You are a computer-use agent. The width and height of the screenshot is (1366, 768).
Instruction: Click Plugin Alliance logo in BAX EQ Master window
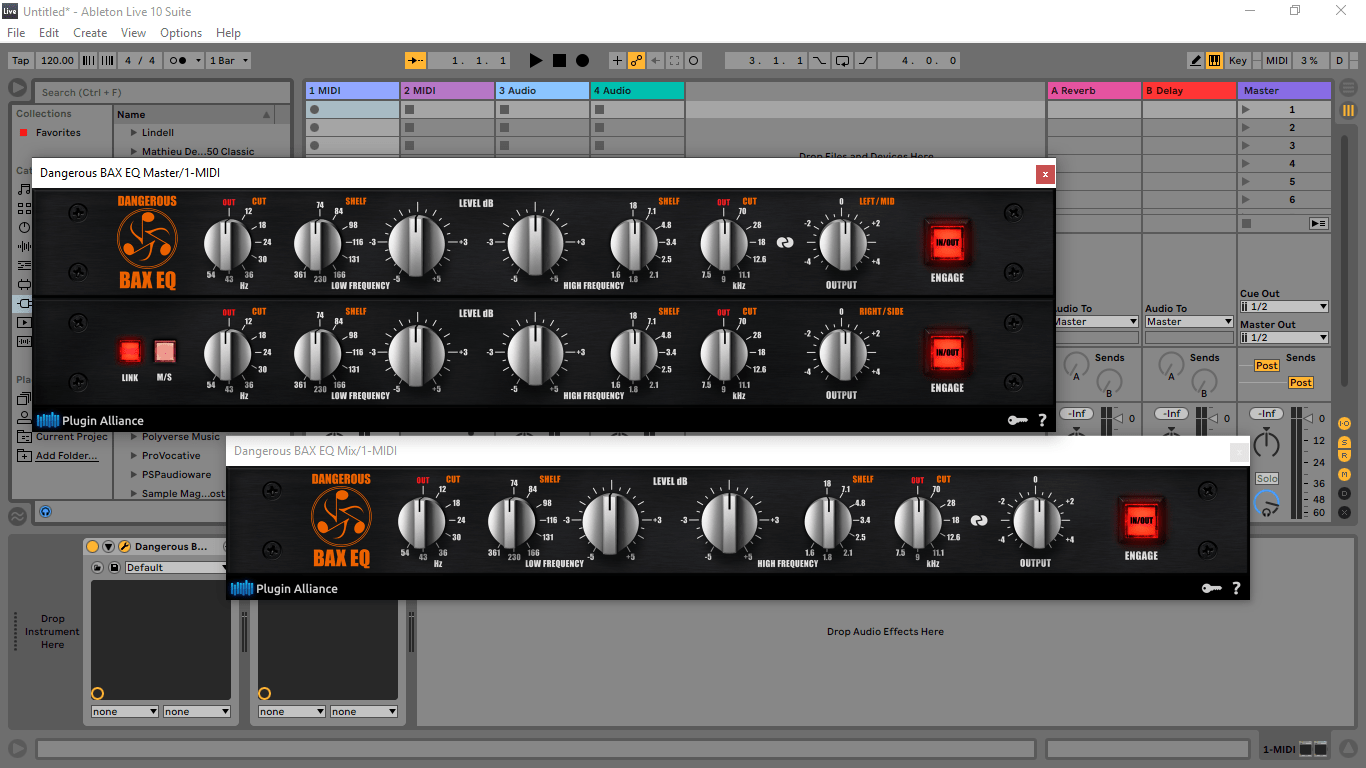90,421
